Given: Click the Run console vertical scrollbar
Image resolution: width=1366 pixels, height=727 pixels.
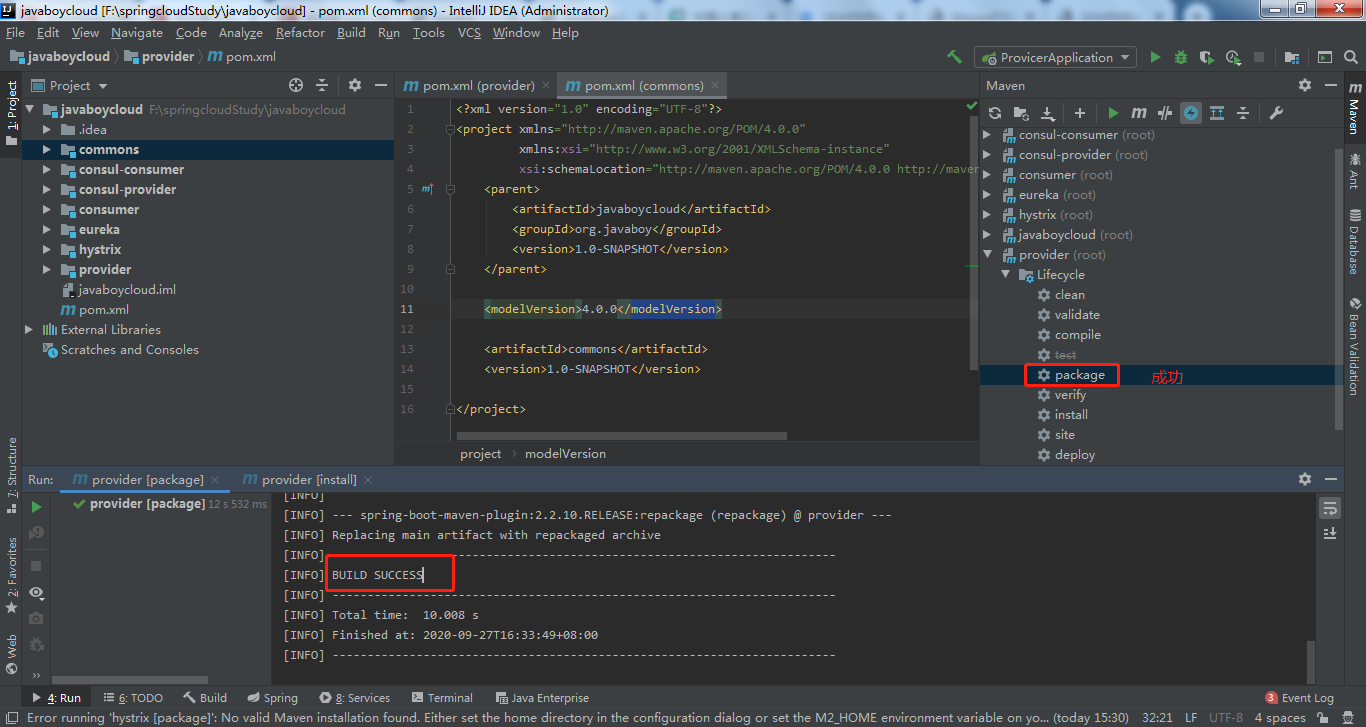Looking at the screenshot, I should (x=1311, y=660).
